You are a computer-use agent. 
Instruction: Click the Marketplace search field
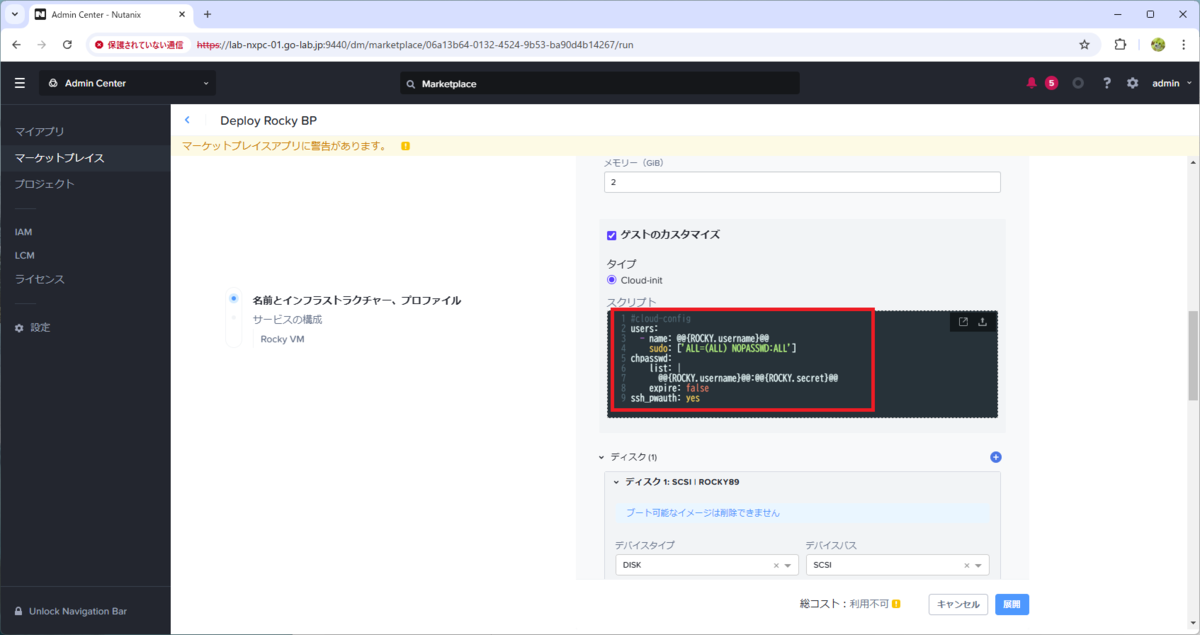(x=600, y=84)
